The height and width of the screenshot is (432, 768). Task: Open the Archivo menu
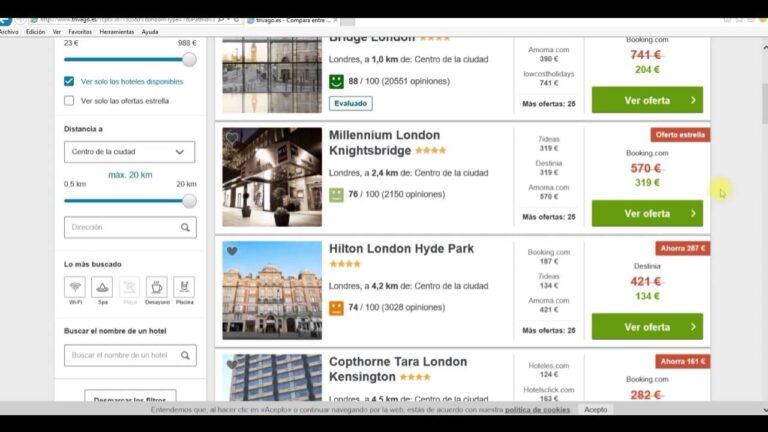(9, 32)
